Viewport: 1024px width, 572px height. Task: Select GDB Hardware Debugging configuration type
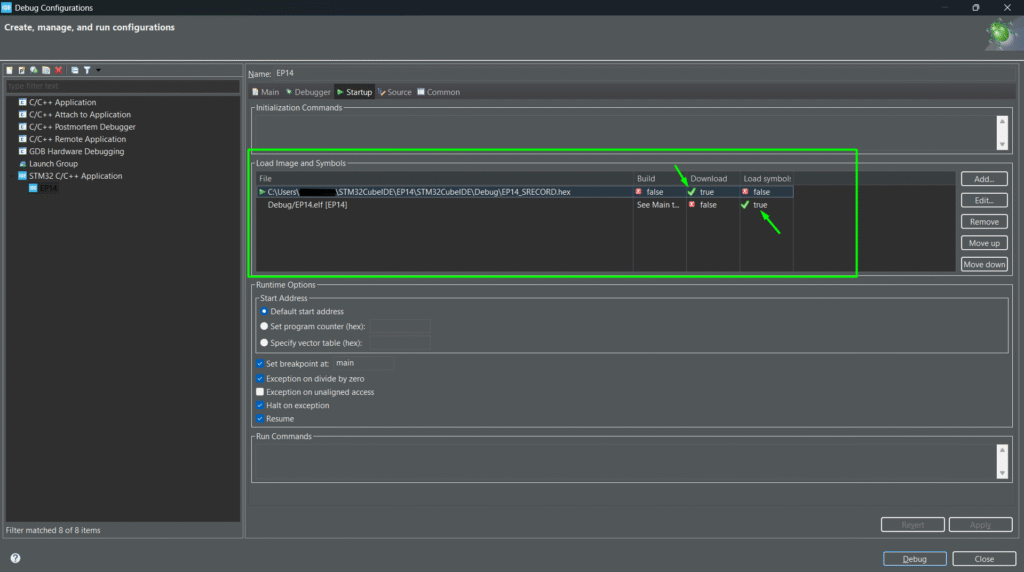[76, 152]
